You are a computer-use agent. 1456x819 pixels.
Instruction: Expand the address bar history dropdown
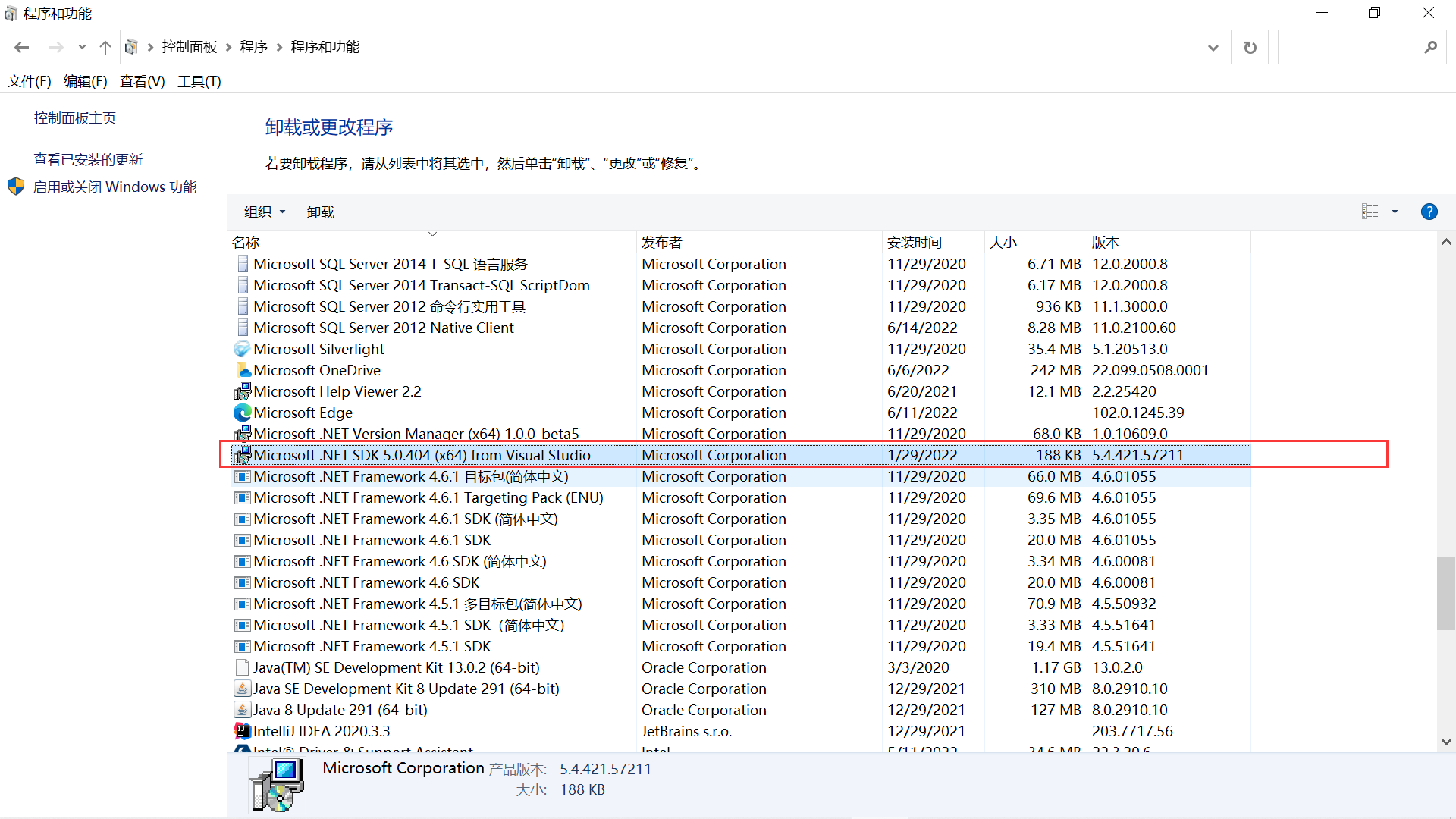1213,47
